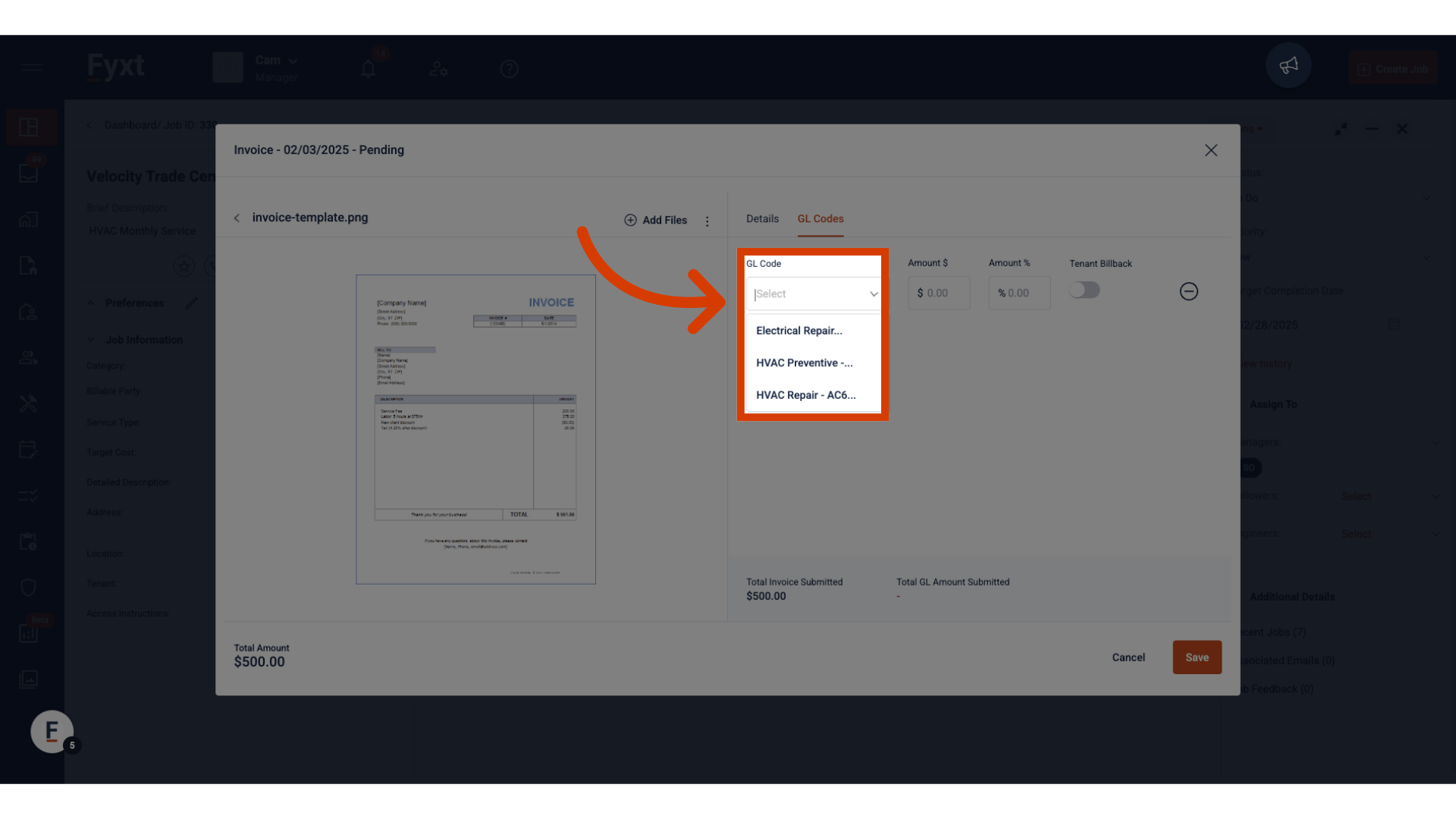Click Add Files button
The height and width of the screenshot is (819, 1456).
(x=655, y=220)
